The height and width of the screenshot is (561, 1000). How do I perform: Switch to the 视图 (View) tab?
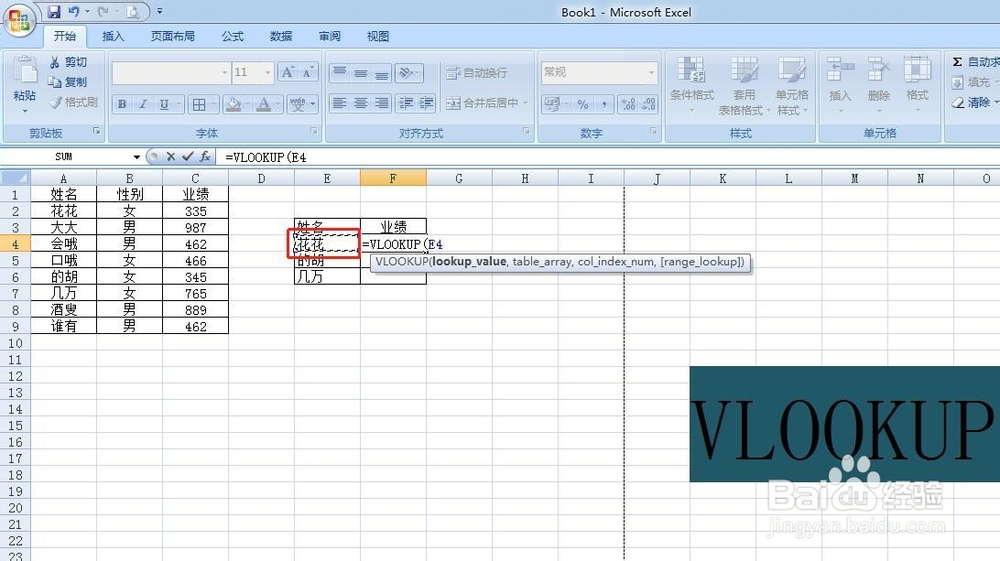tap(378, 36)
